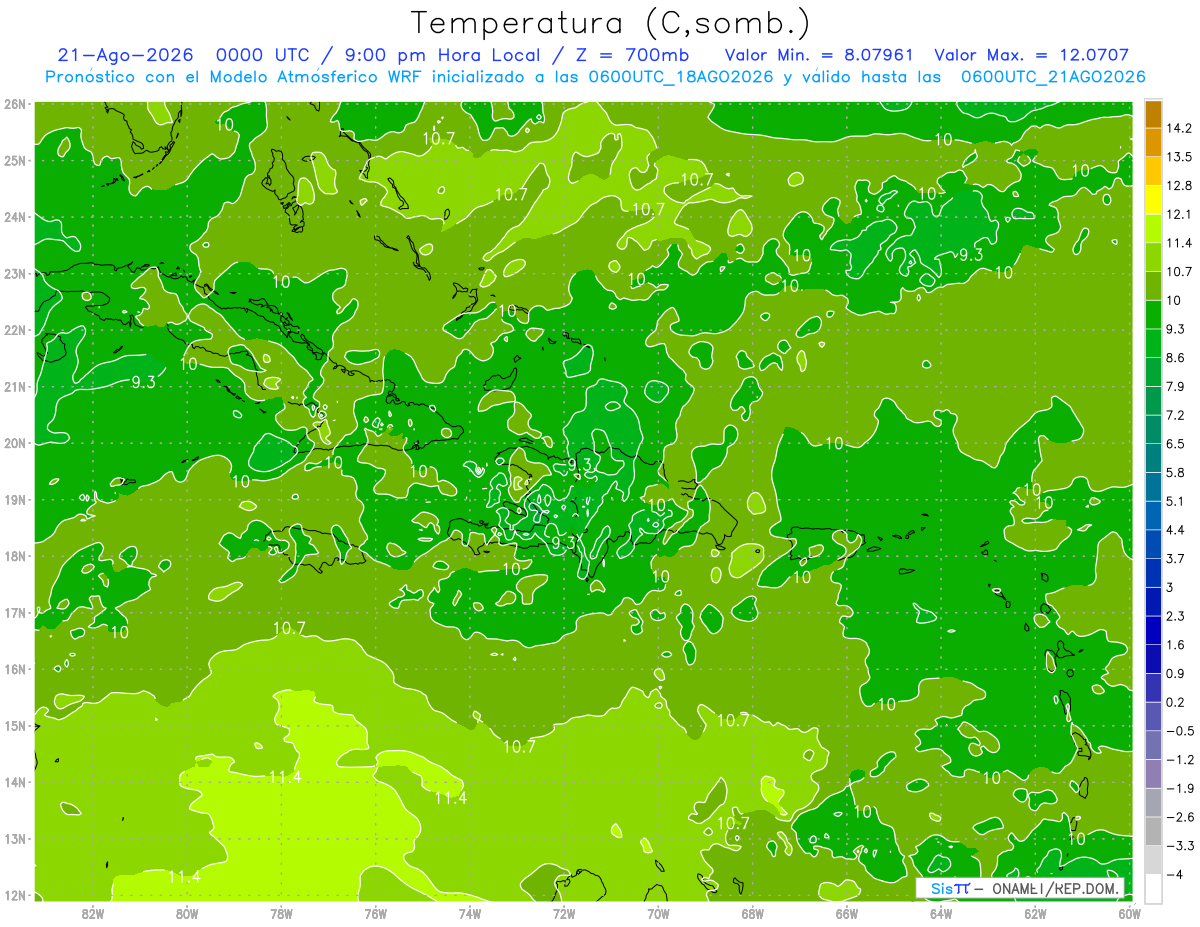This screenshot has width=1200, height=927.
Task: Click the white colorbar segment below -4
Action: (1153, 888)
